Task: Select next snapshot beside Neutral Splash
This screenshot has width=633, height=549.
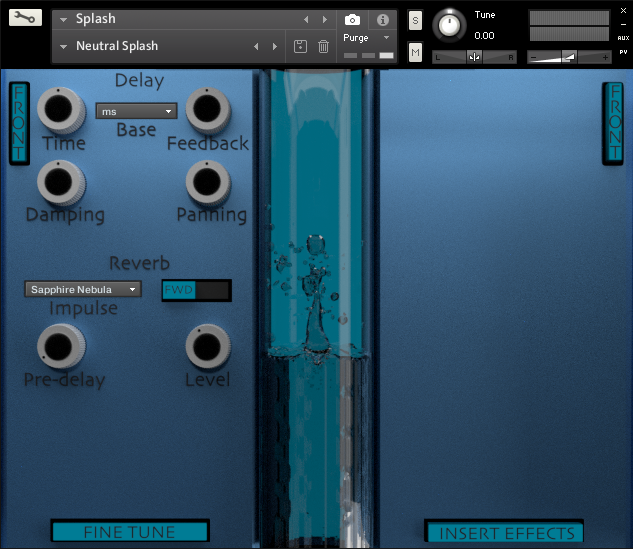Action: coord(275,46)
